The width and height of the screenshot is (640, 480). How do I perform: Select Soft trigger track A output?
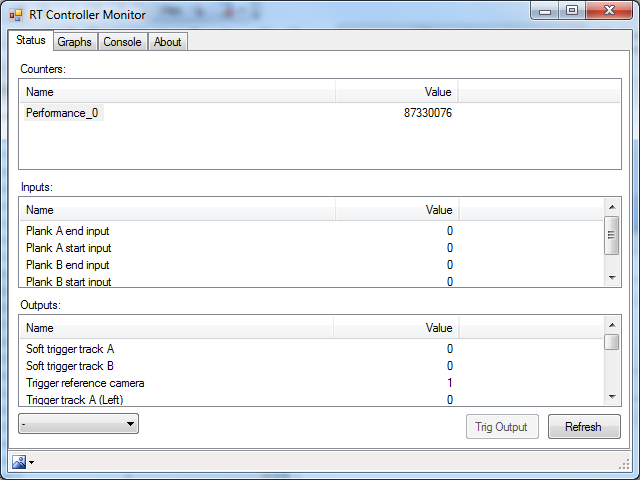(69, 349)
